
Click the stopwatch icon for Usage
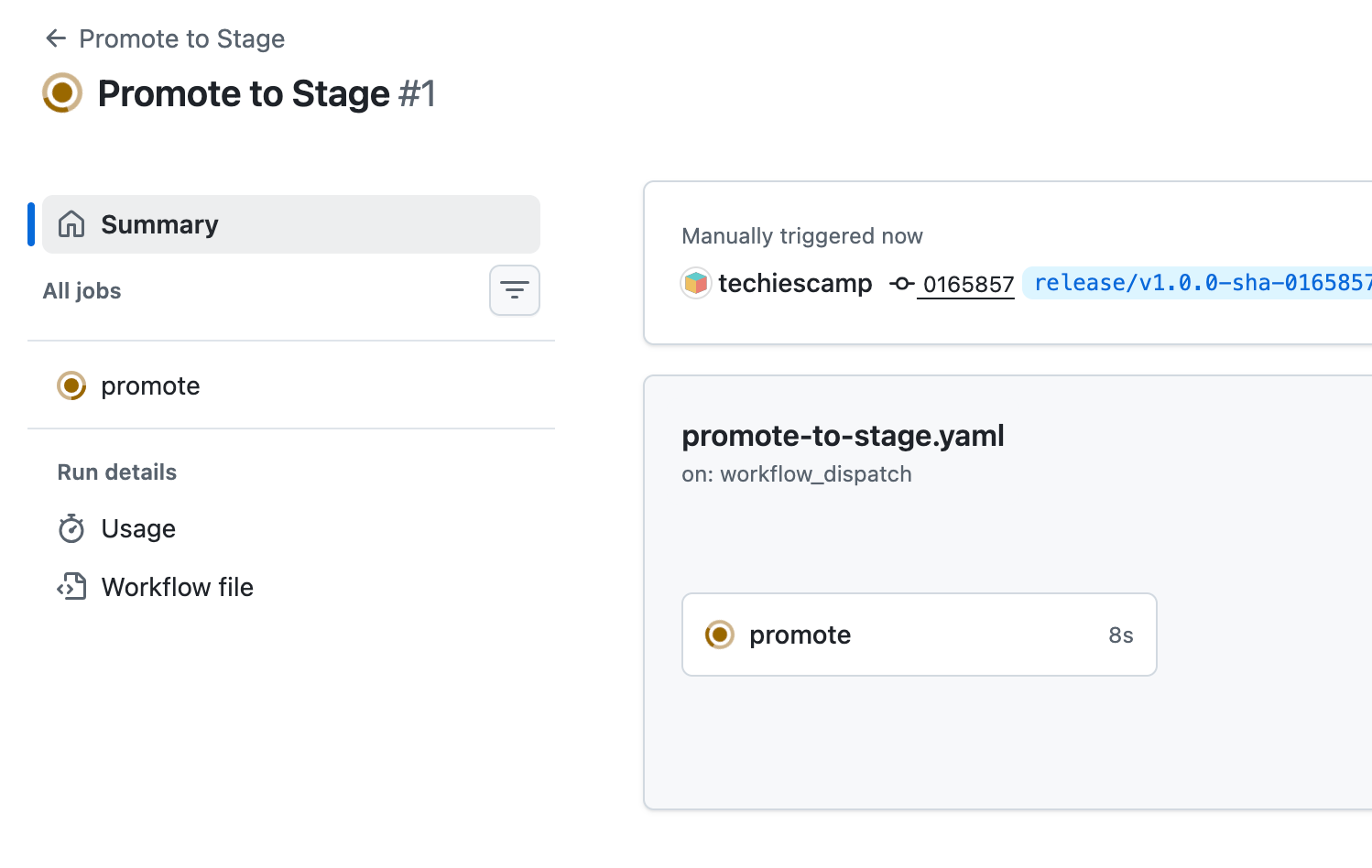click(x=71, y=528)
